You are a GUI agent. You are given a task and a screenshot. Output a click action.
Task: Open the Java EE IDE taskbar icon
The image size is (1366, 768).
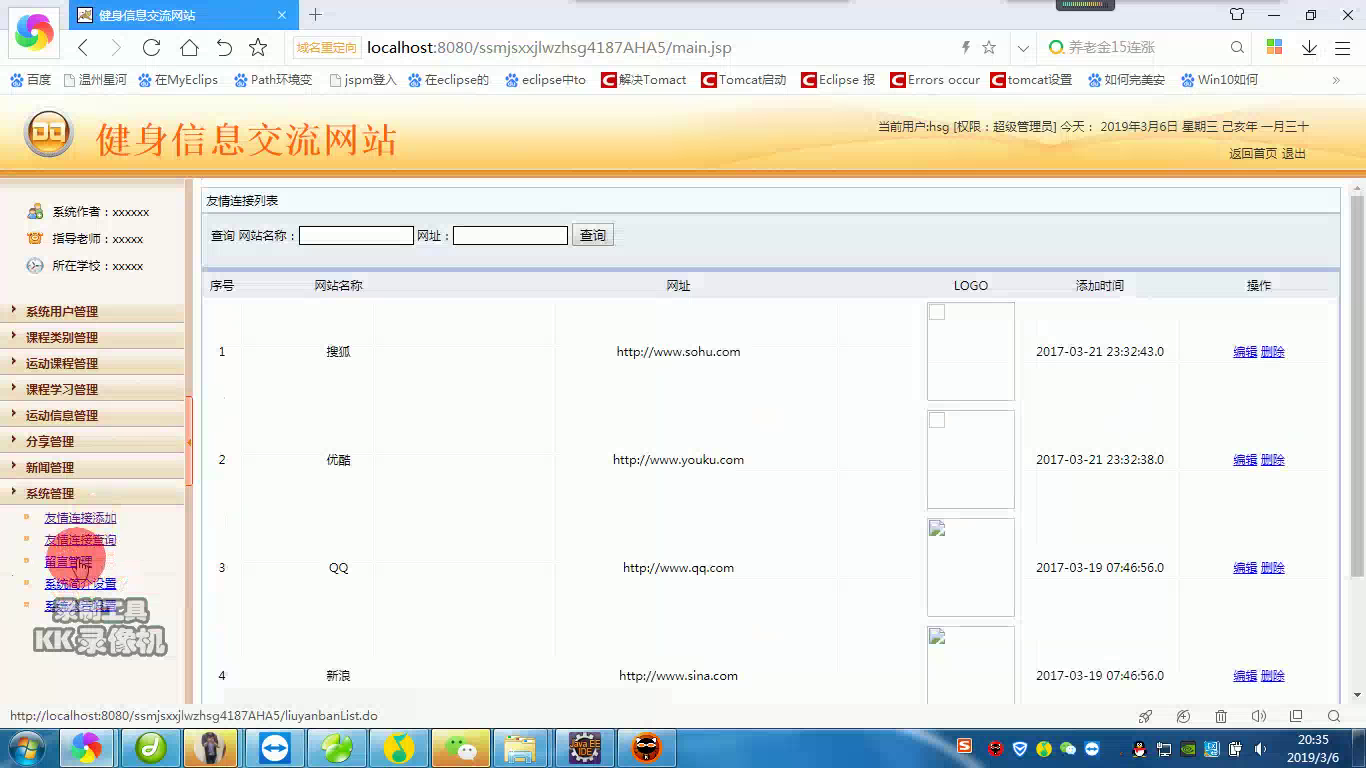(x=584, y=747)
